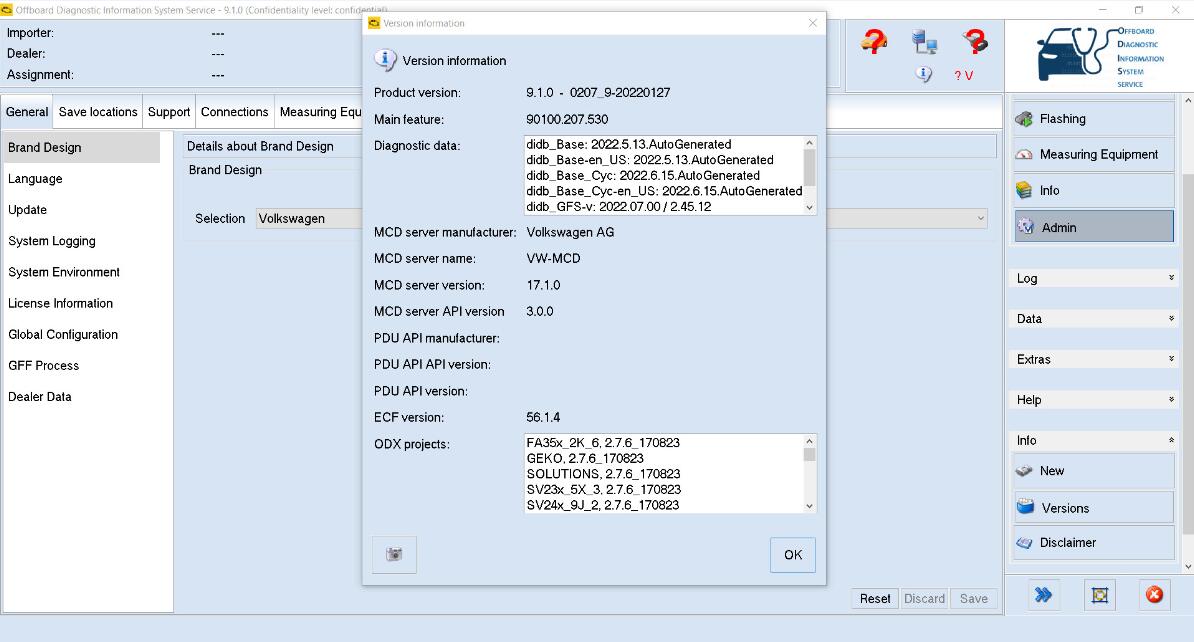Click the right panel scroll-up arrow

[1188, 100]
